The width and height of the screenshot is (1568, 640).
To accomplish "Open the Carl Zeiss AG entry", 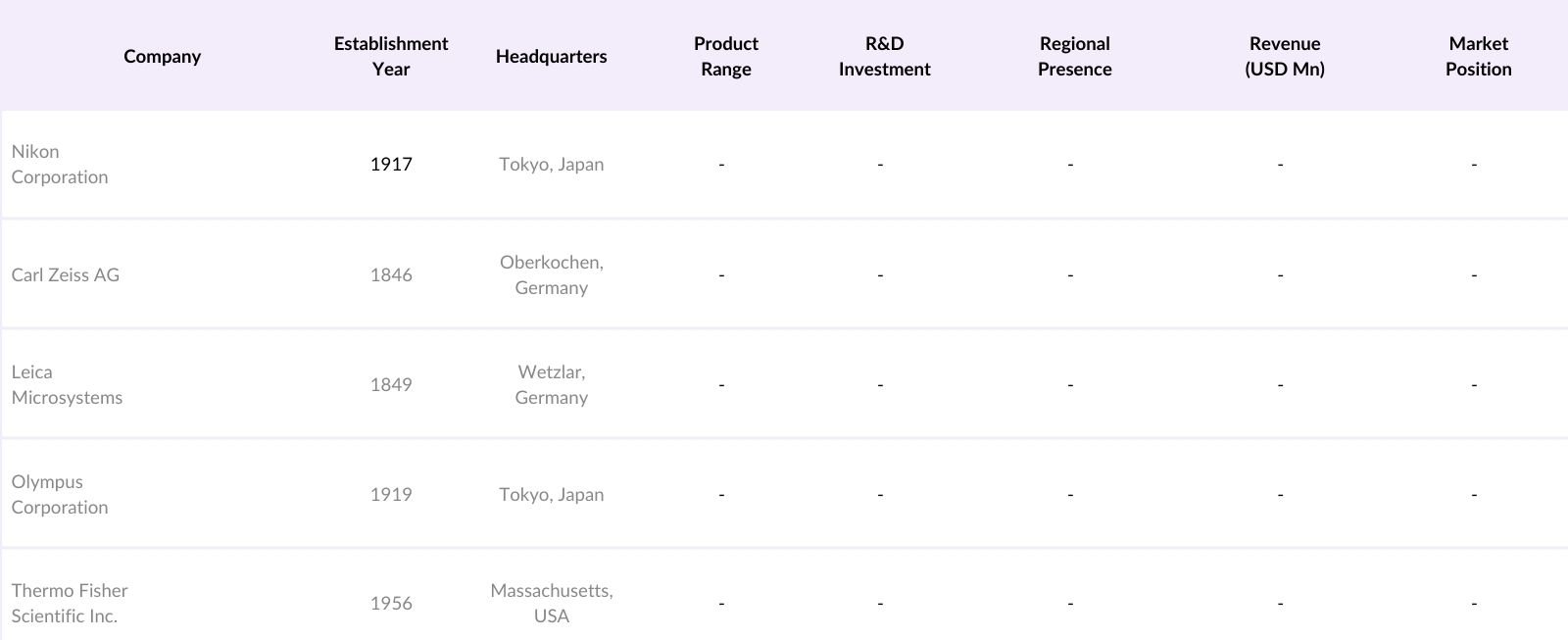I will coord(66,274).
